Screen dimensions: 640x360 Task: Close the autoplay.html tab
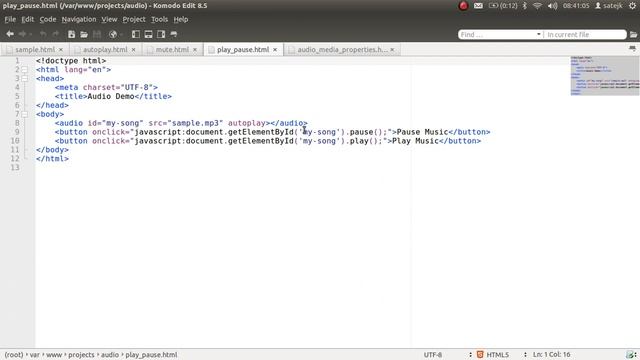pos(133,49)
